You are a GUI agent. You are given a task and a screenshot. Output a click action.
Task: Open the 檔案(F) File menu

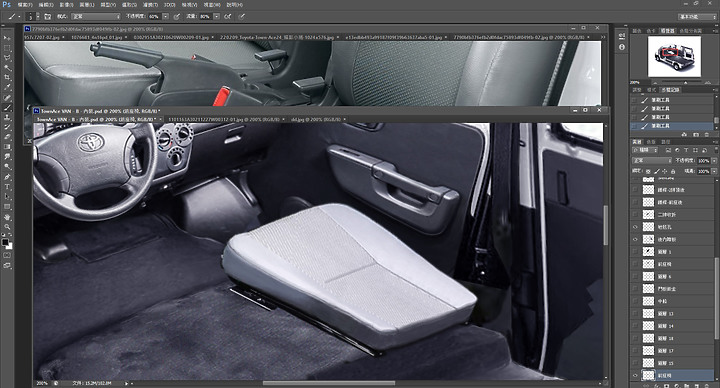(x=25, y=5)
